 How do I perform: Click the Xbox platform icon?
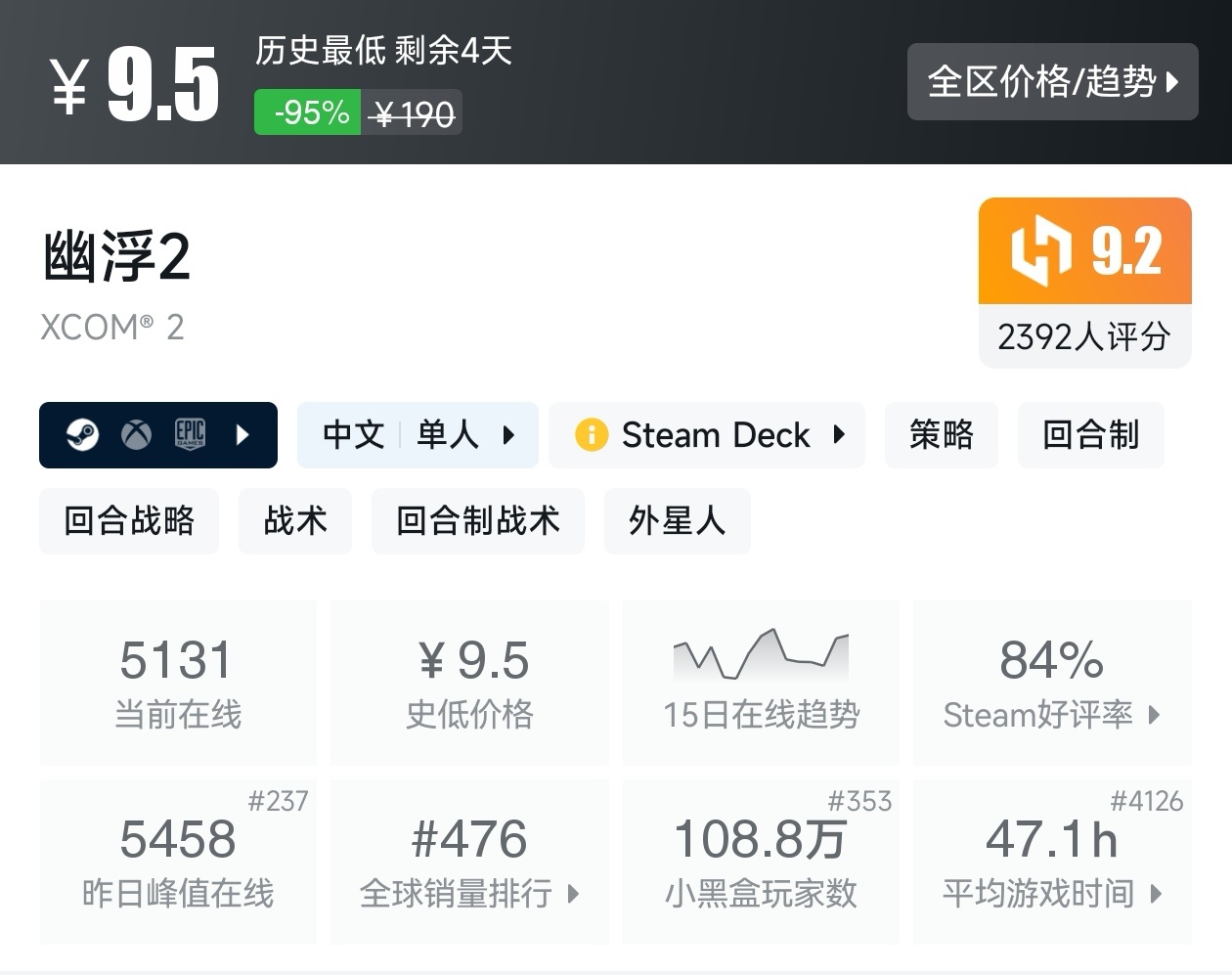tap(136, 434)
